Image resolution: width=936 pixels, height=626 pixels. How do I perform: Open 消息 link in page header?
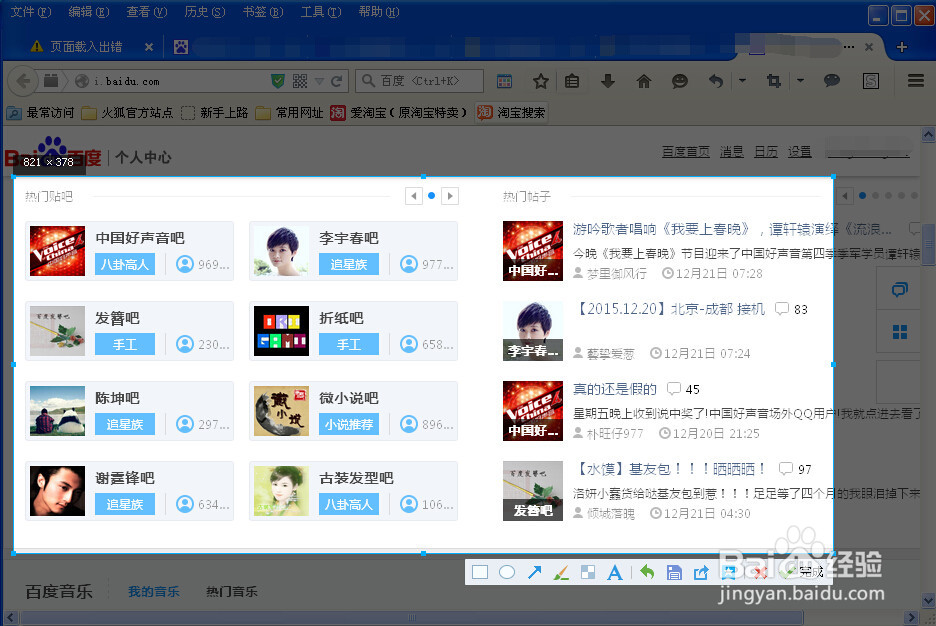coord(731,152)
